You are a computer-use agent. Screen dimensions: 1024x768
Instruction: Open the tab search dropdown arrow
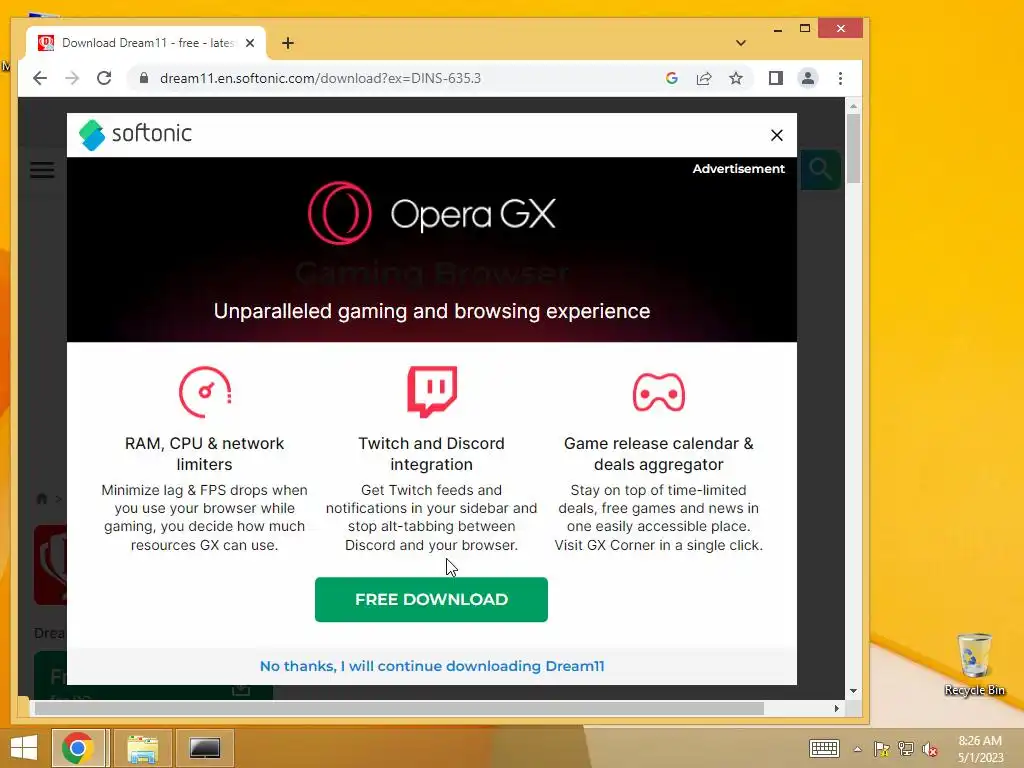[741, 43]
